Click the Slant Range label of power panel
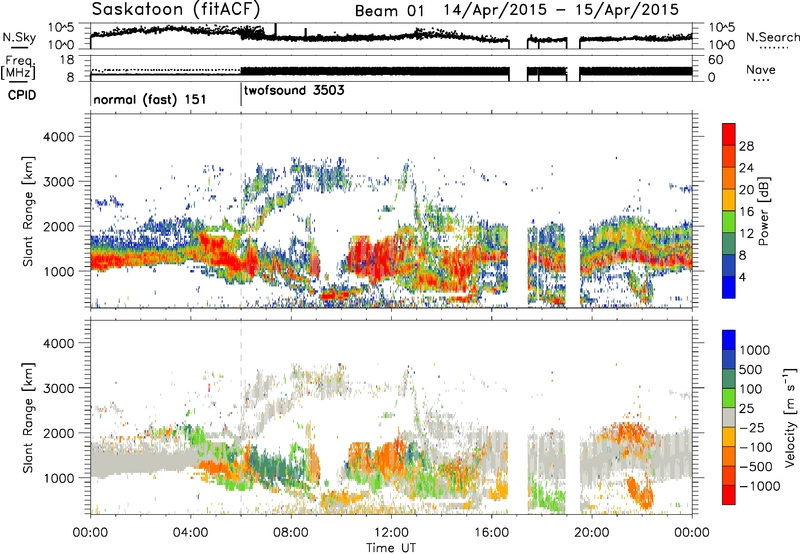 tap(28, 211)
